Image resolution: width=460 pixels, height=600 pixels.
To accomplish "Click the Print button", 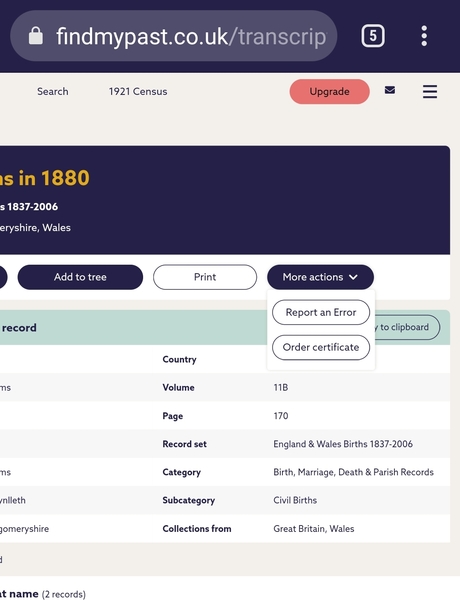I will (205, 277).
